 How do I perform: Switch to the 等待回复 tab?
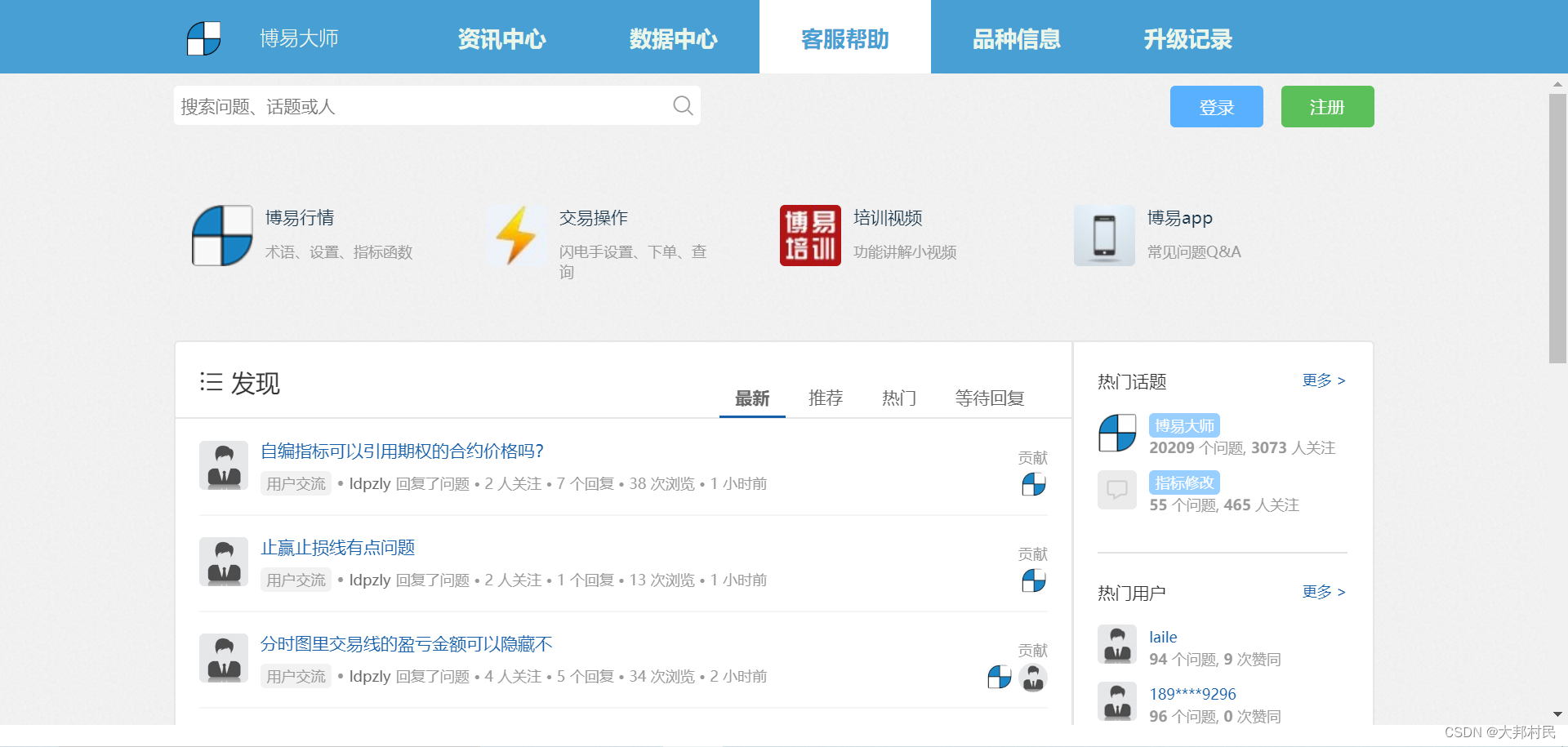[990, 398]
